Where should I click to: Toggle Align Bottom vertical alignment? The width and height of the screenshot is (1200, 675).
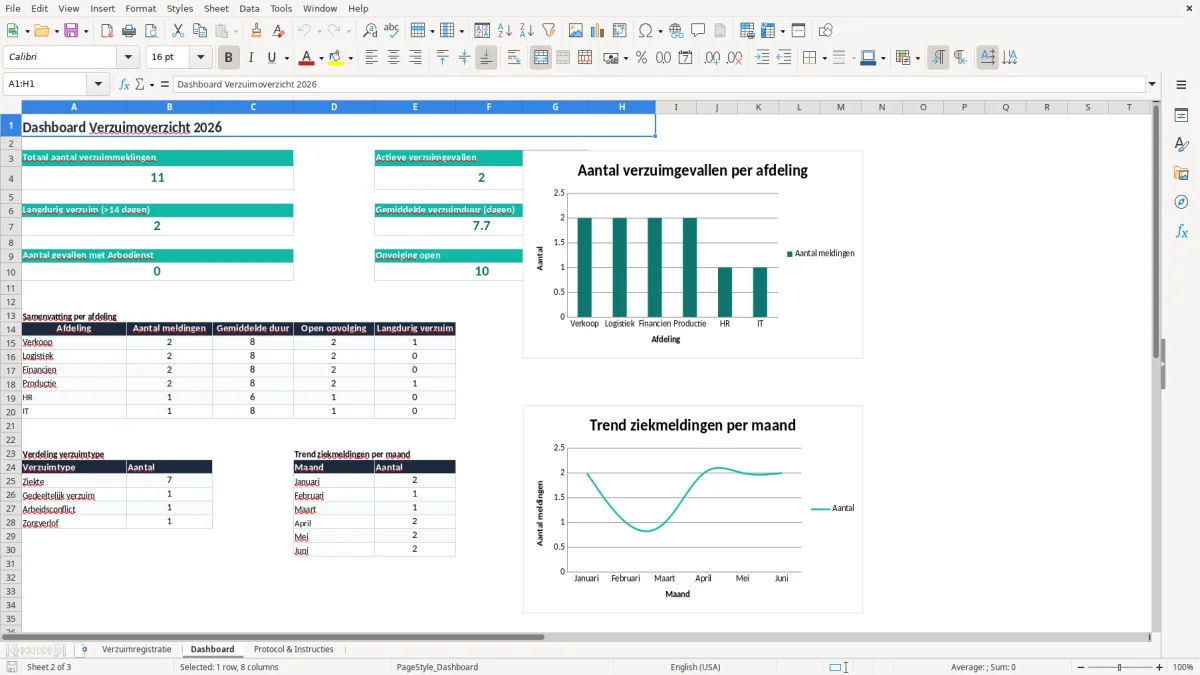point(486,58)
